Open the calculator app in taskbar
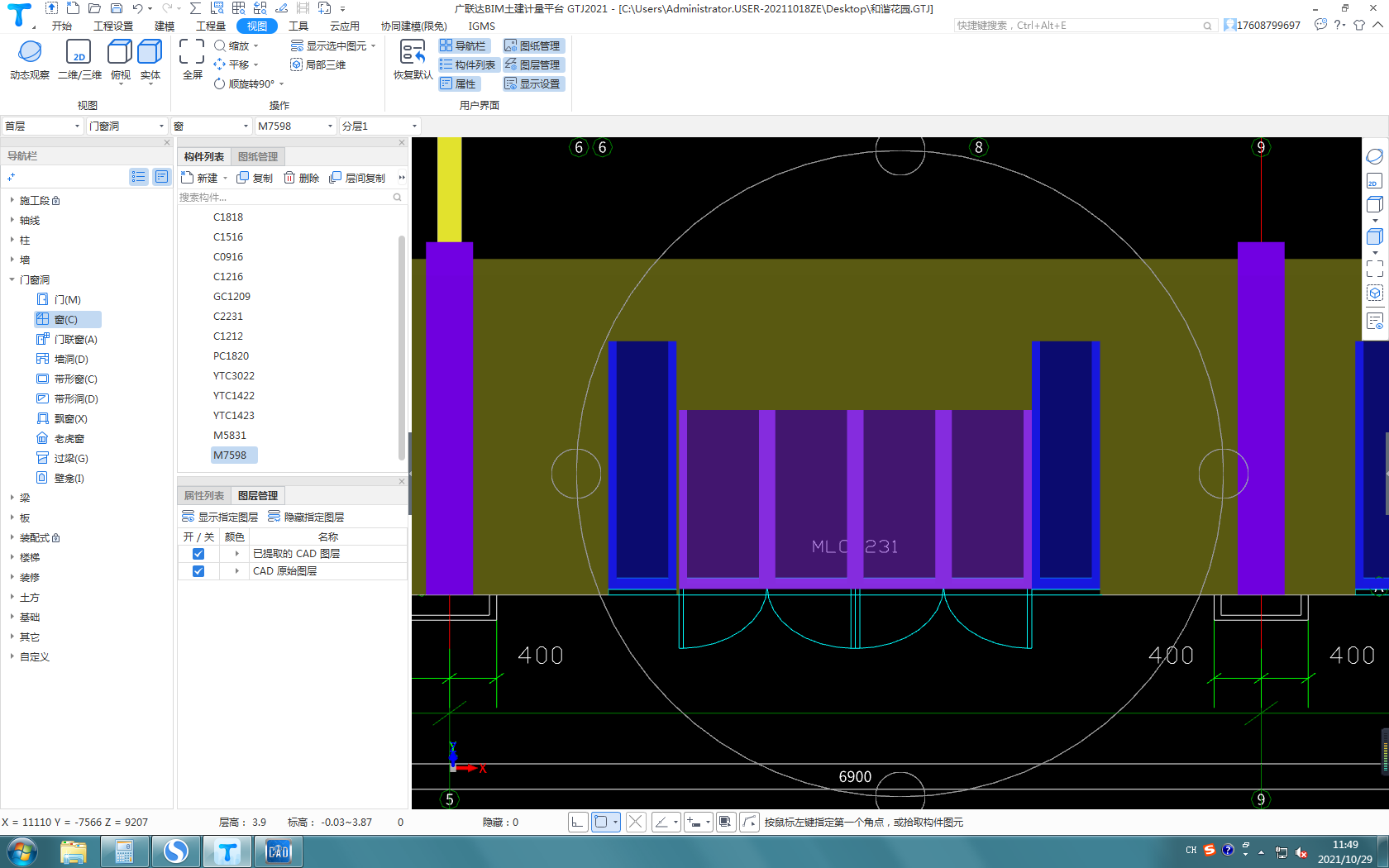This screenshot has width=1389, height=868. [125, 851]
